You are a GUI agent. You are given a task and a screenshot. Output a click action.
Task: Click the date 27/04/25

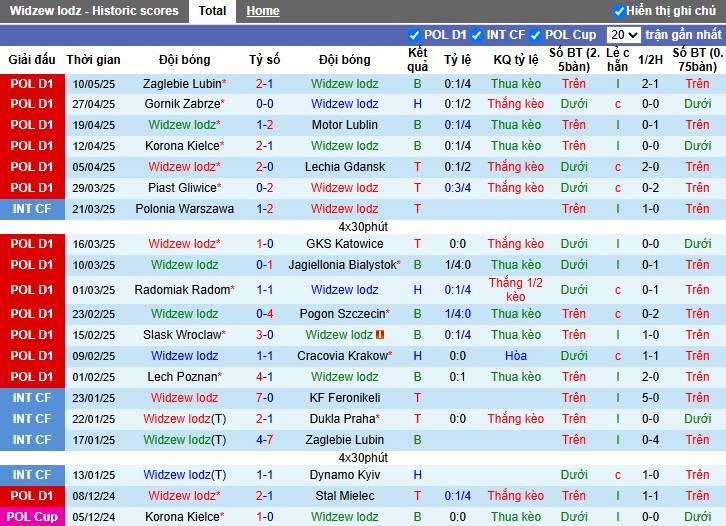94,104
